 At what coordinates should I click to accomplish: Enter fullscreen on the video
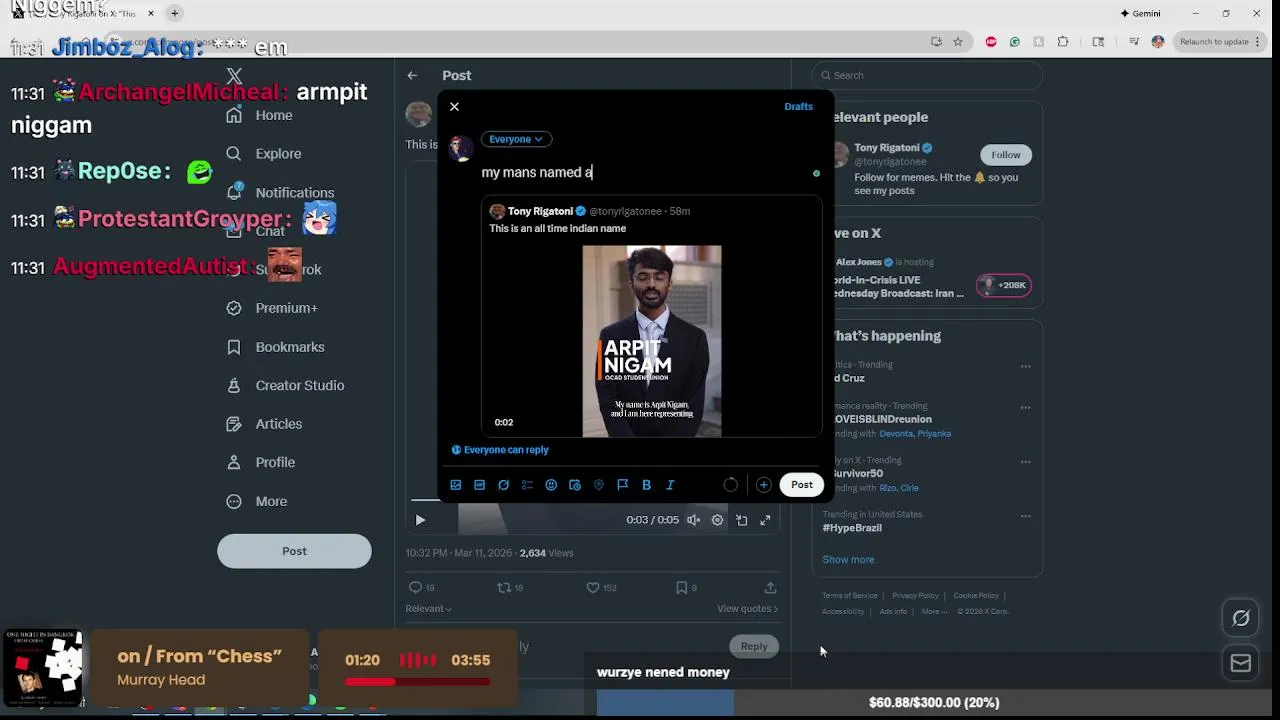(765, 520)
